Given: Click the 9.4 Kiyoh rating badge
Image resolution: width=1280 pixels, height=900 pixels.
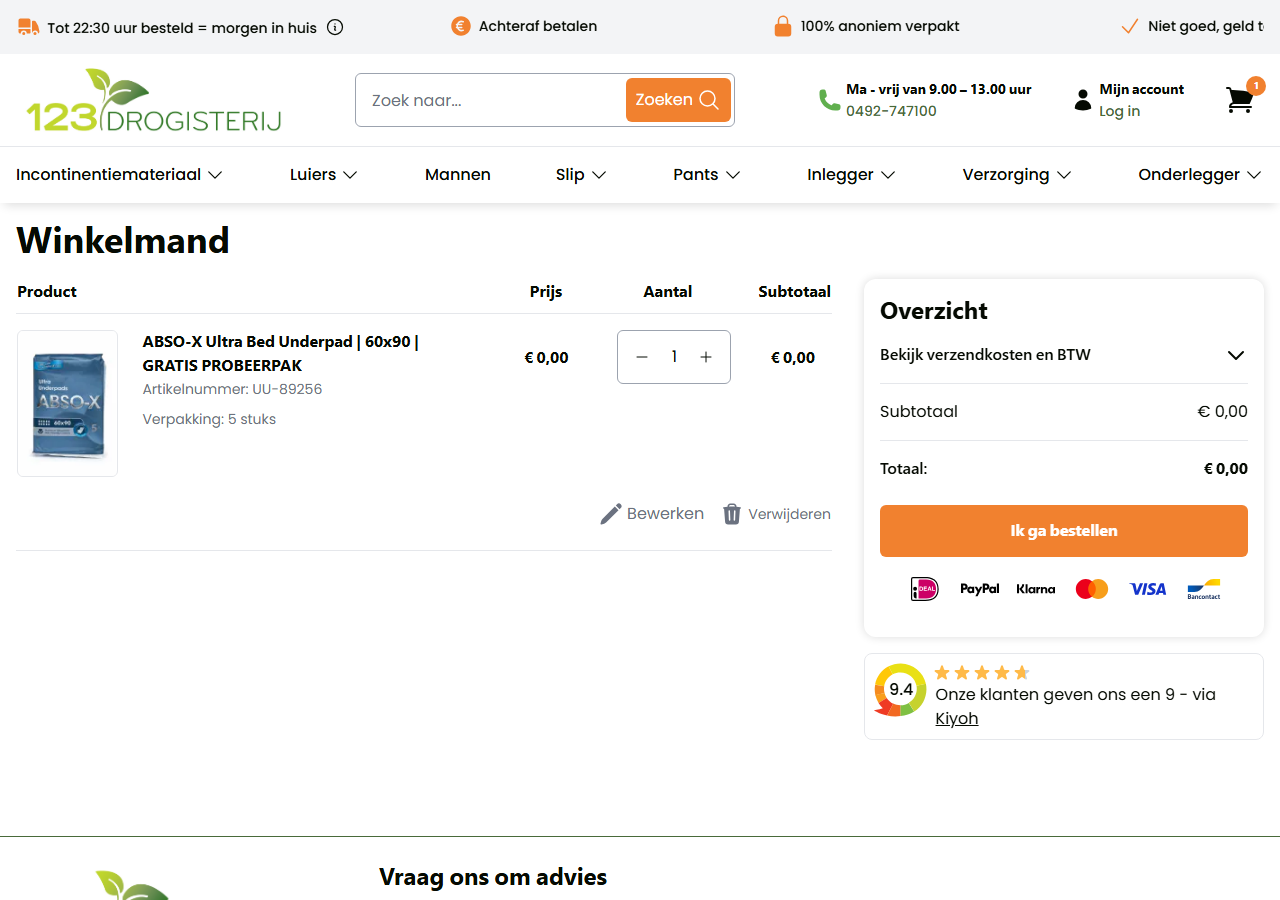Looking at the screenshot, I should tap(900, 690).
